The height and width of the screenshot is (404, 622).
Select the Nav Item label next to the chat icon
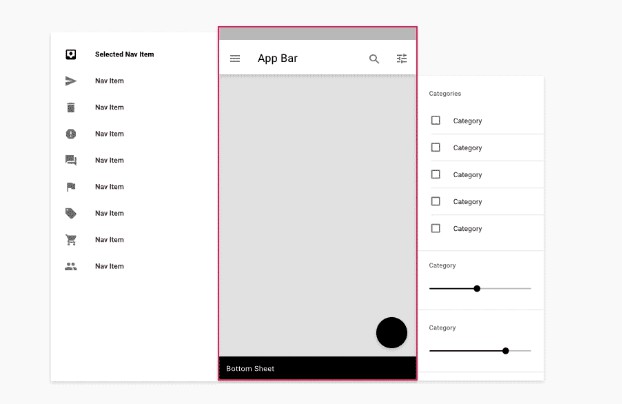pos(109,160)
